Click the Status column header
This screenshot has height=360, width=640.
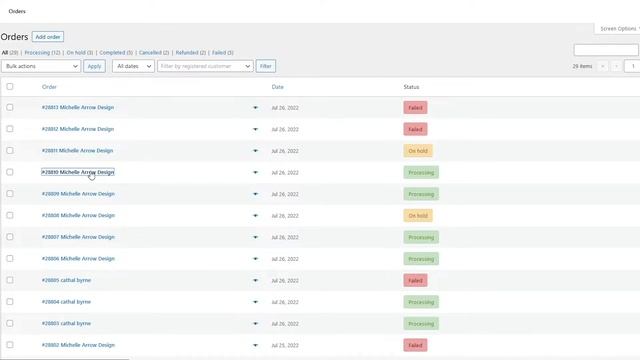click(411, 87)
